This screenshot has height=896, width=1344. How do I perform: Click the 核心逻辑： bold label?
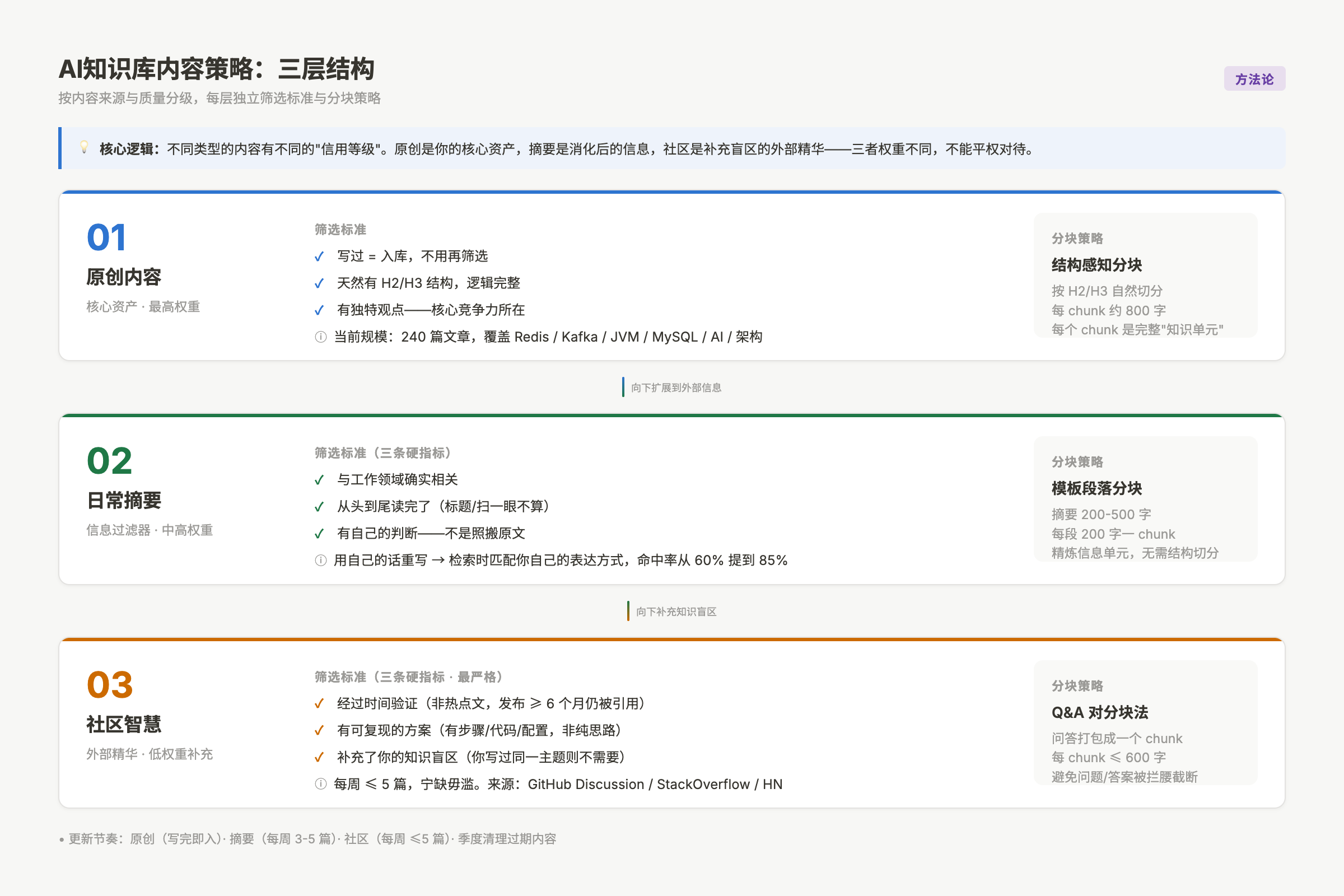click(x=130, y=149)
